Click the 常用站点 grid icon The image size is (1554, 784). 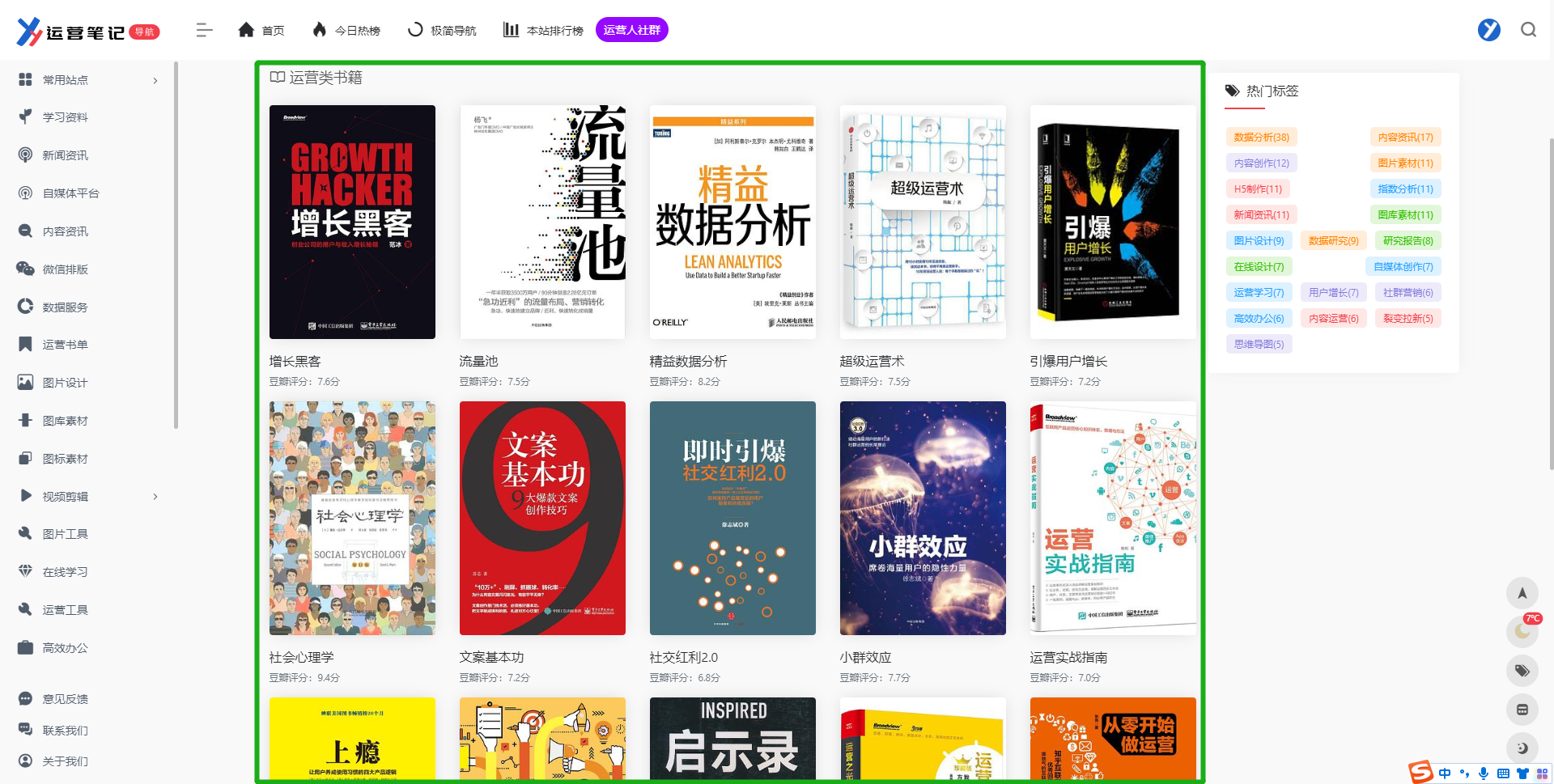point(25,79)
